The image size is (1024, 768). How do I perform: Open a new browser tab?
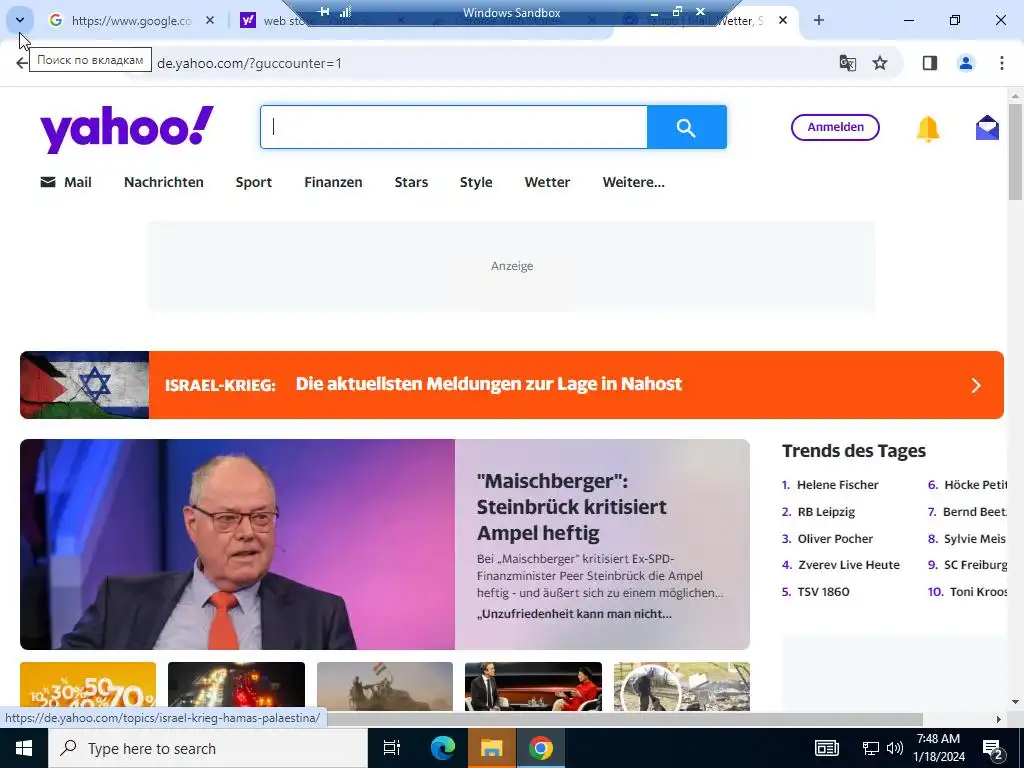(818, 21)
